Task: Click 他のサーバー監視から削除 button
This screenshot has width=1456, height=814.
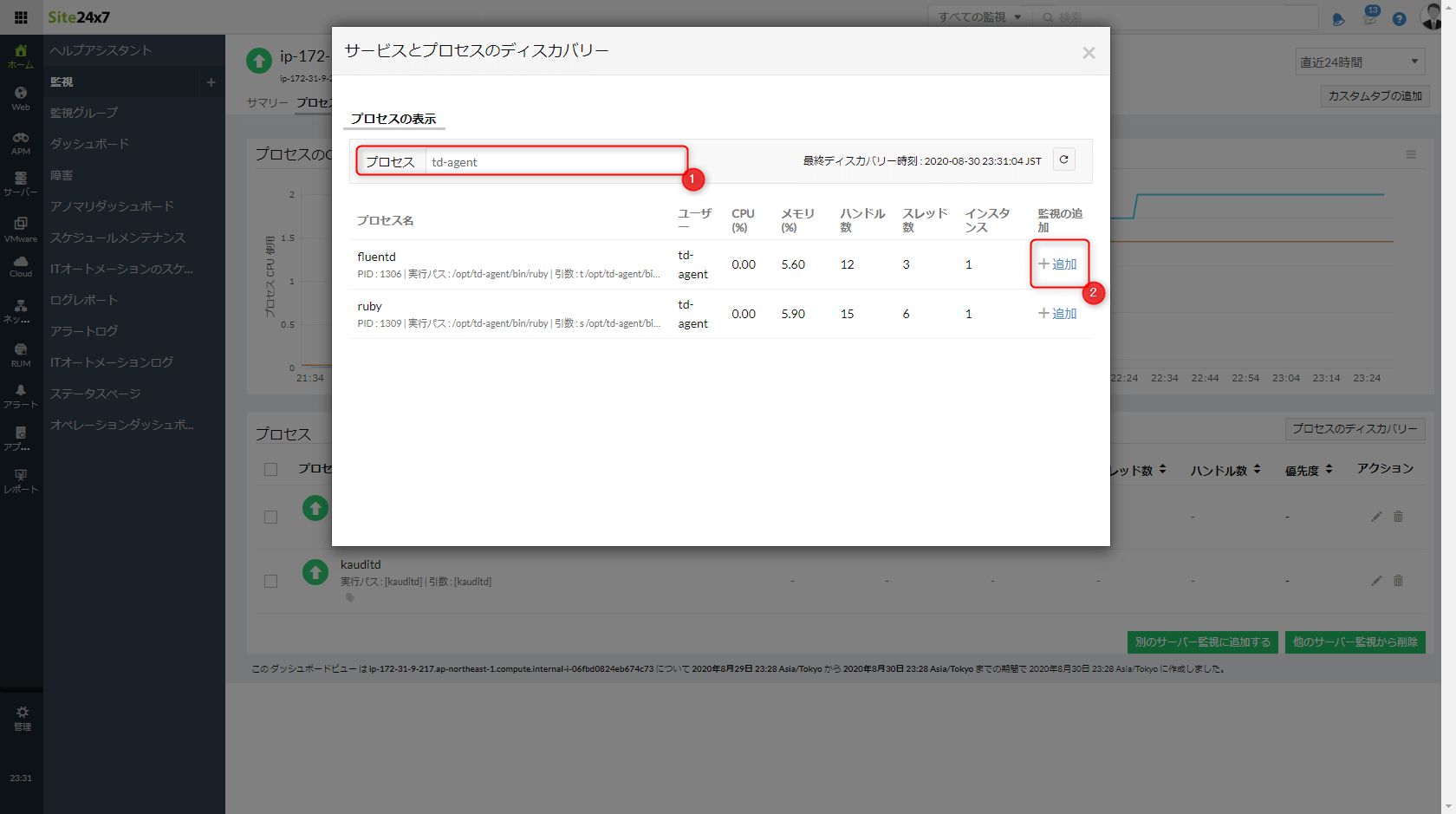Action: tap(1355, 641)
